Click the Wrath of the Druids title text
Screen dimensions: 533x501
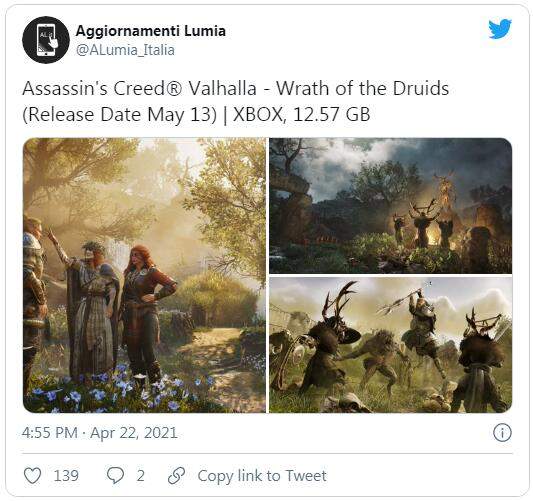(362, 88)
